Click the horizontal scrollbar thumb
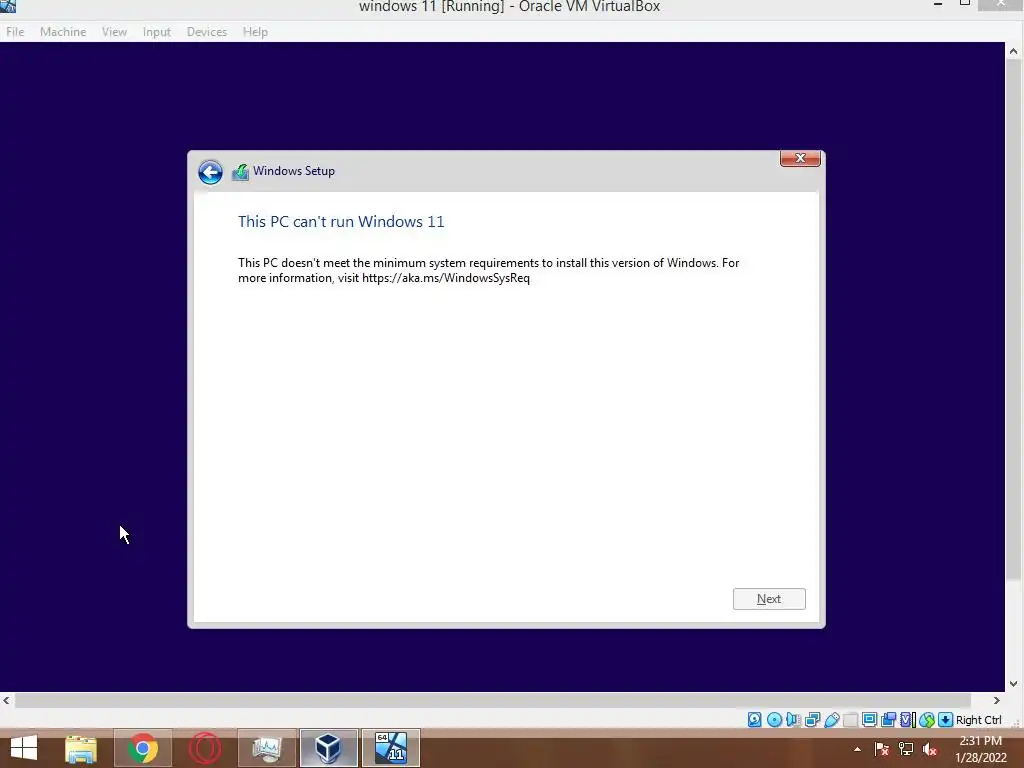The width and height of the screenshot is (1024, 768). pos(492,700)
